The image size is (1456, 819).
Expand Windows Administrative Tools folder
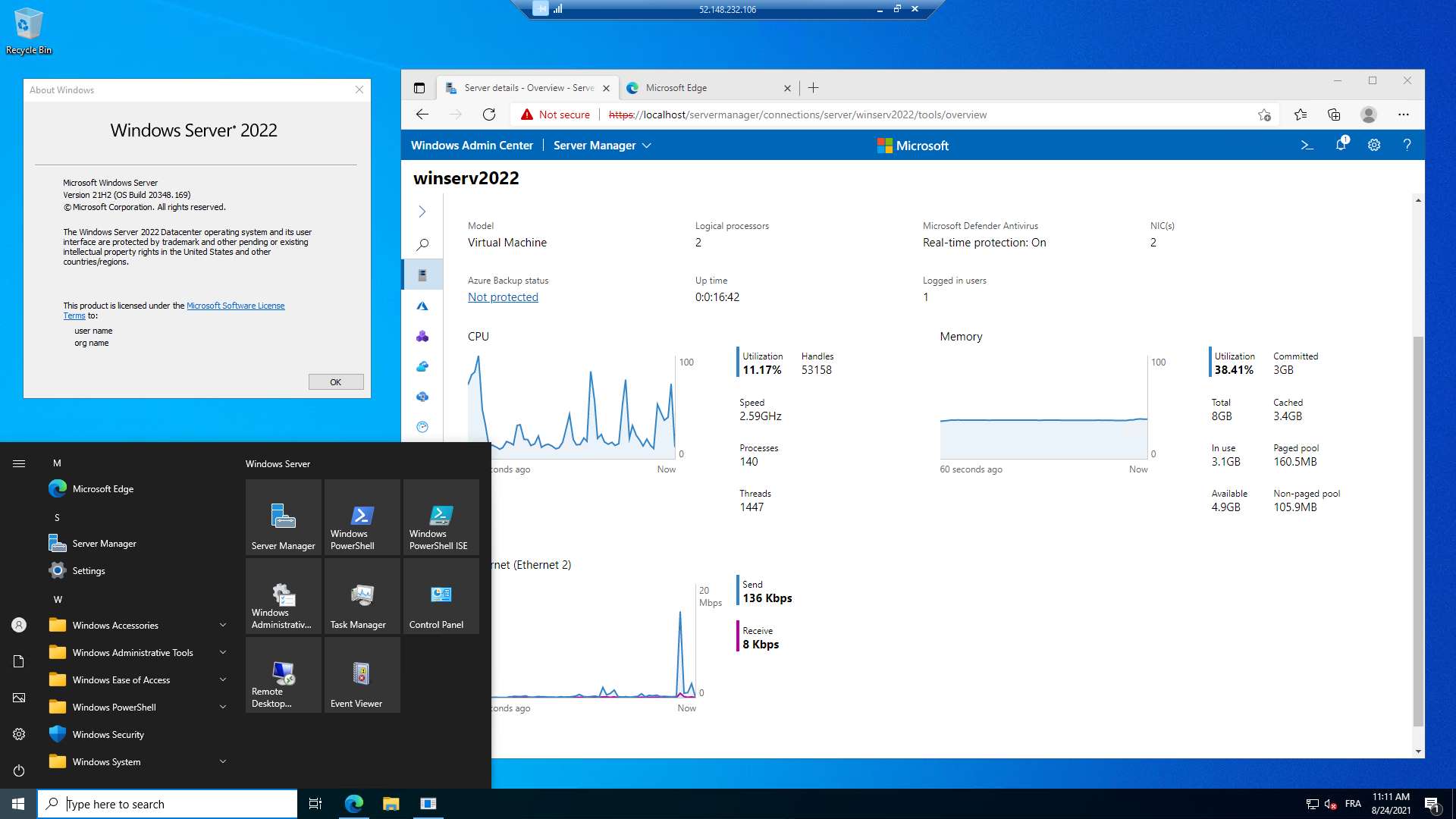(x=138, y=653)
